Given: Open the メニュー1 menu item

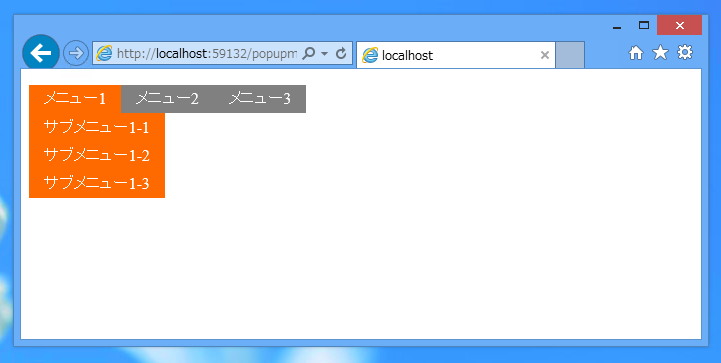Looking at the screenshot, I should tap(75, 98).
